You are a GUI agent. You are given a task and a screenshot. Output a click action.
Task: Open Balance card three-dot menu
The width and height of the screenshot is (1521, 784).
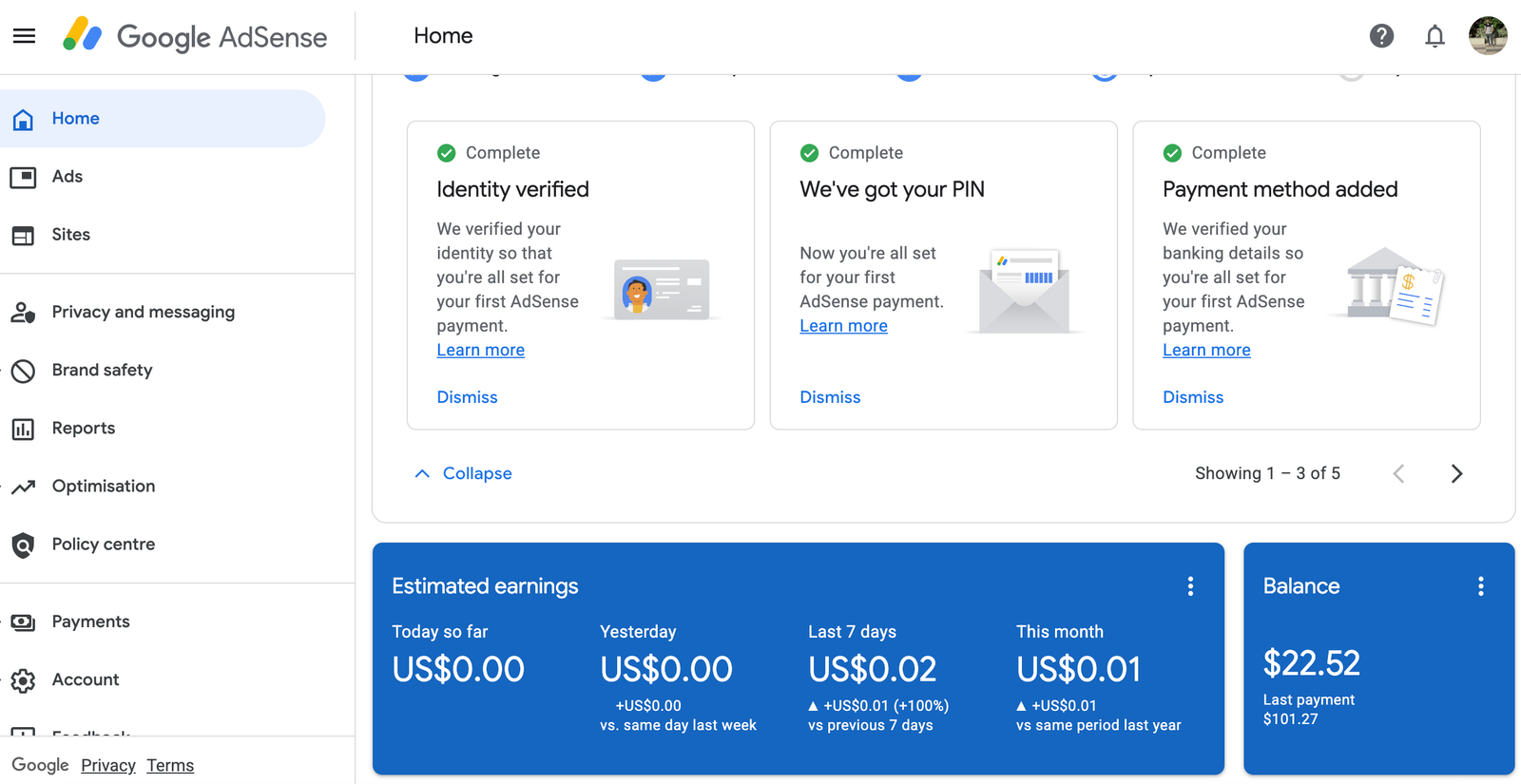(1480, 586)
